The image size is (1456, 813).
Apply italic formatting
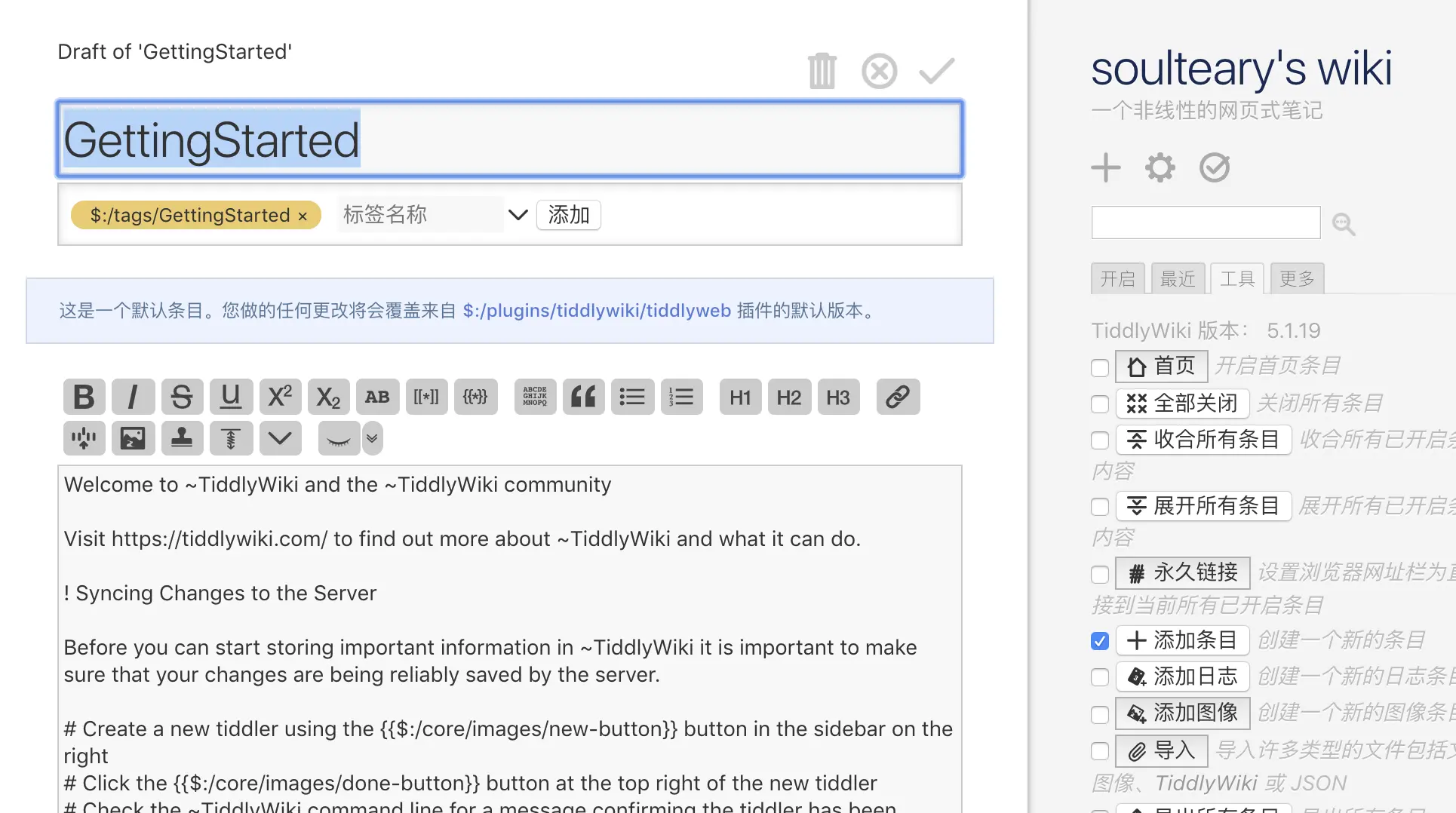point(133,396)
